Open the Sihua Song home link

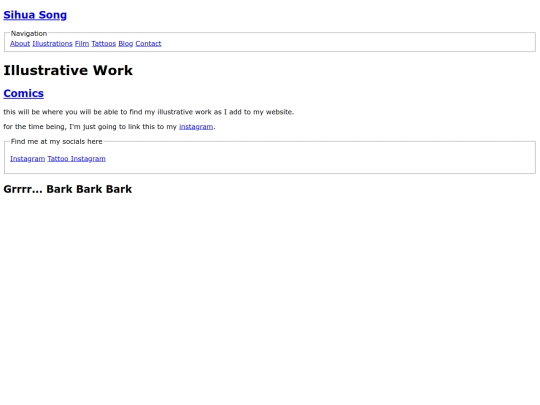(35, 15)
